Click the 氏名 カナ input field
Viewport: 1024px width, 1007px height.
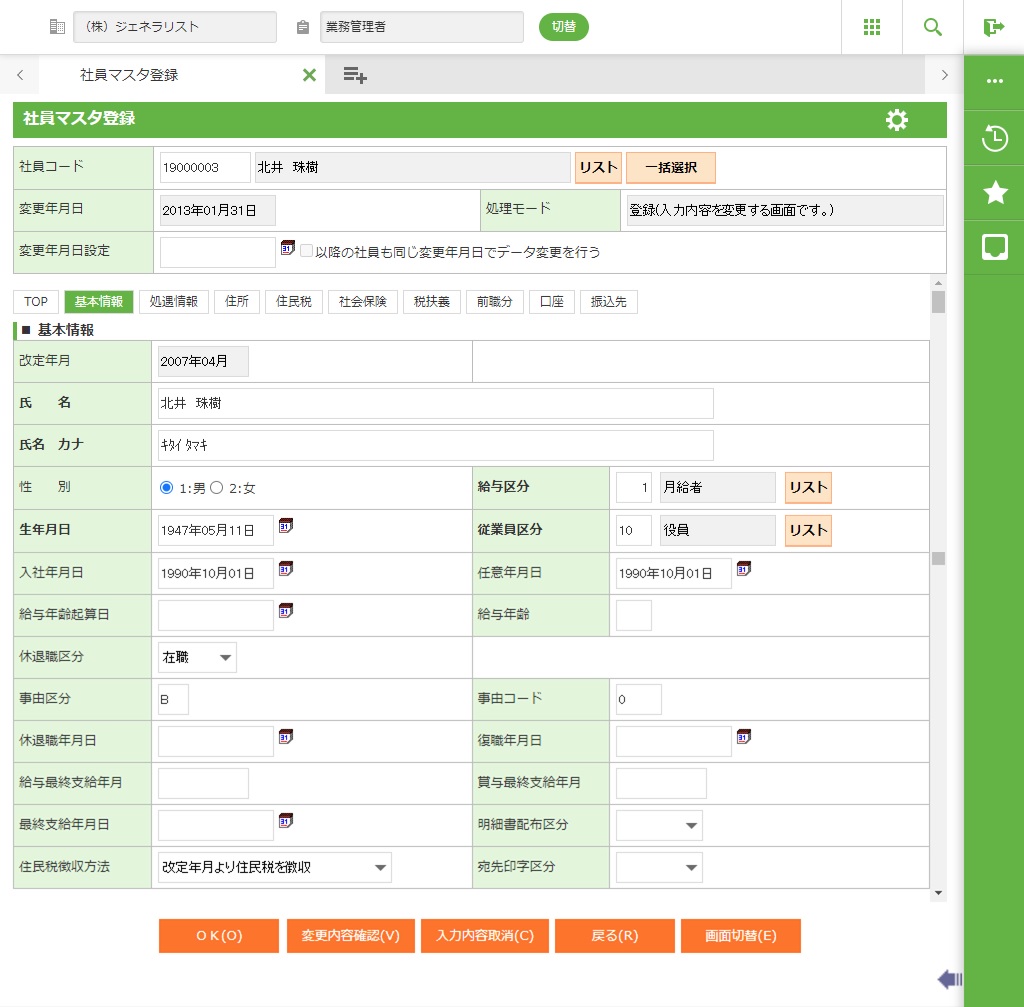pos(435,445)
